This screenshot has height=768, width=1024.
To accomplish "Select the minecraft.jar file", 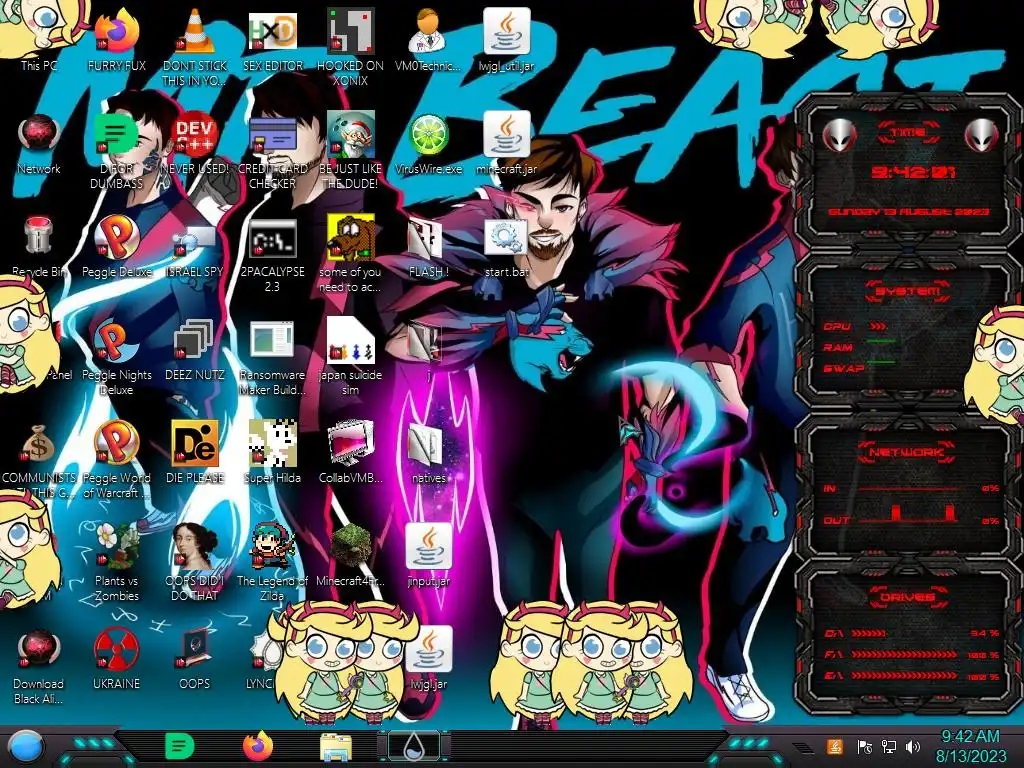I will click(507, 142).
